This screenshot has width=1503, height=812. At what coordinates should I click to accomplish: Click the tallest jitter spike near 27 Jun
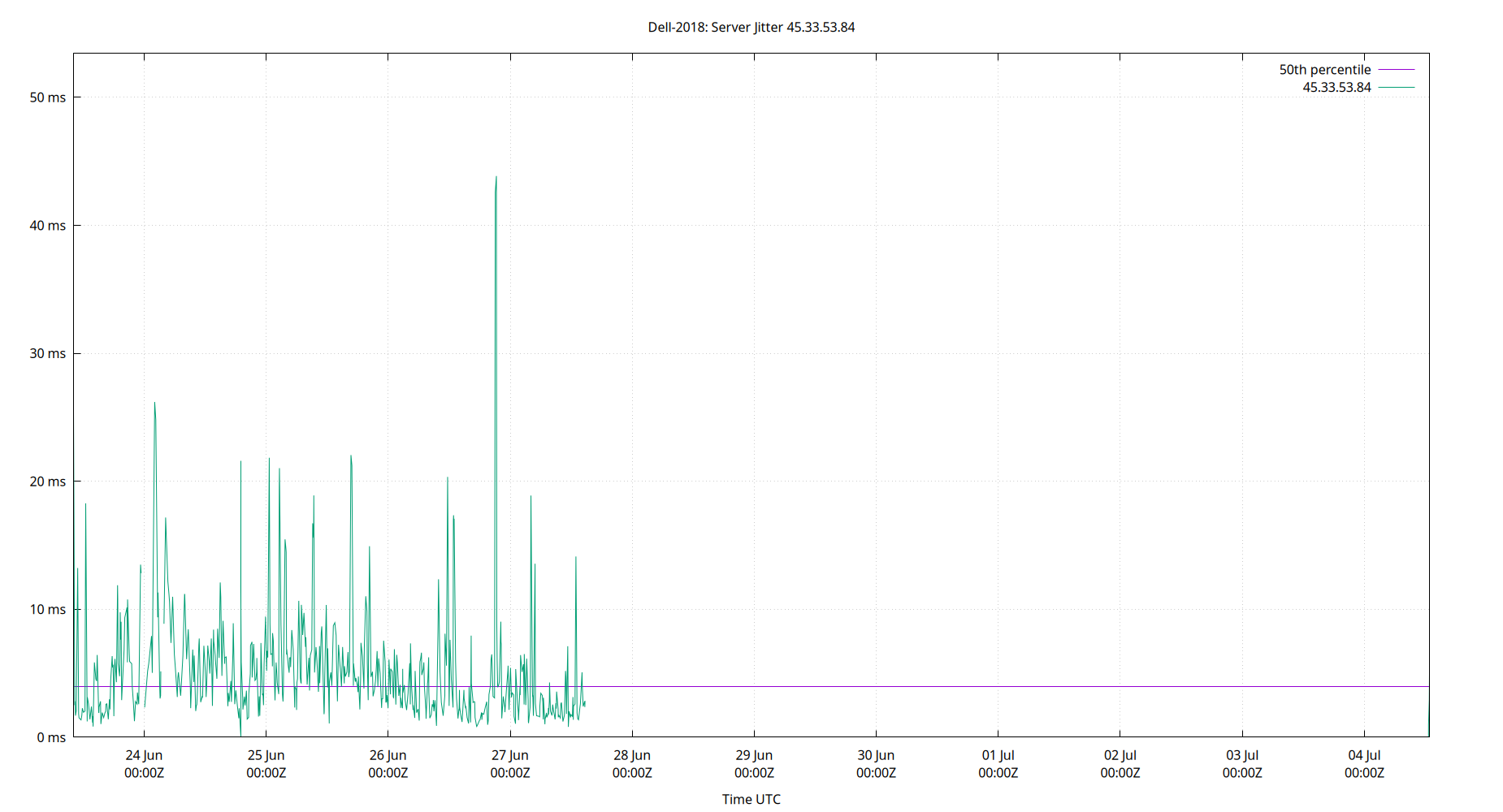click(x=496, y=178)
